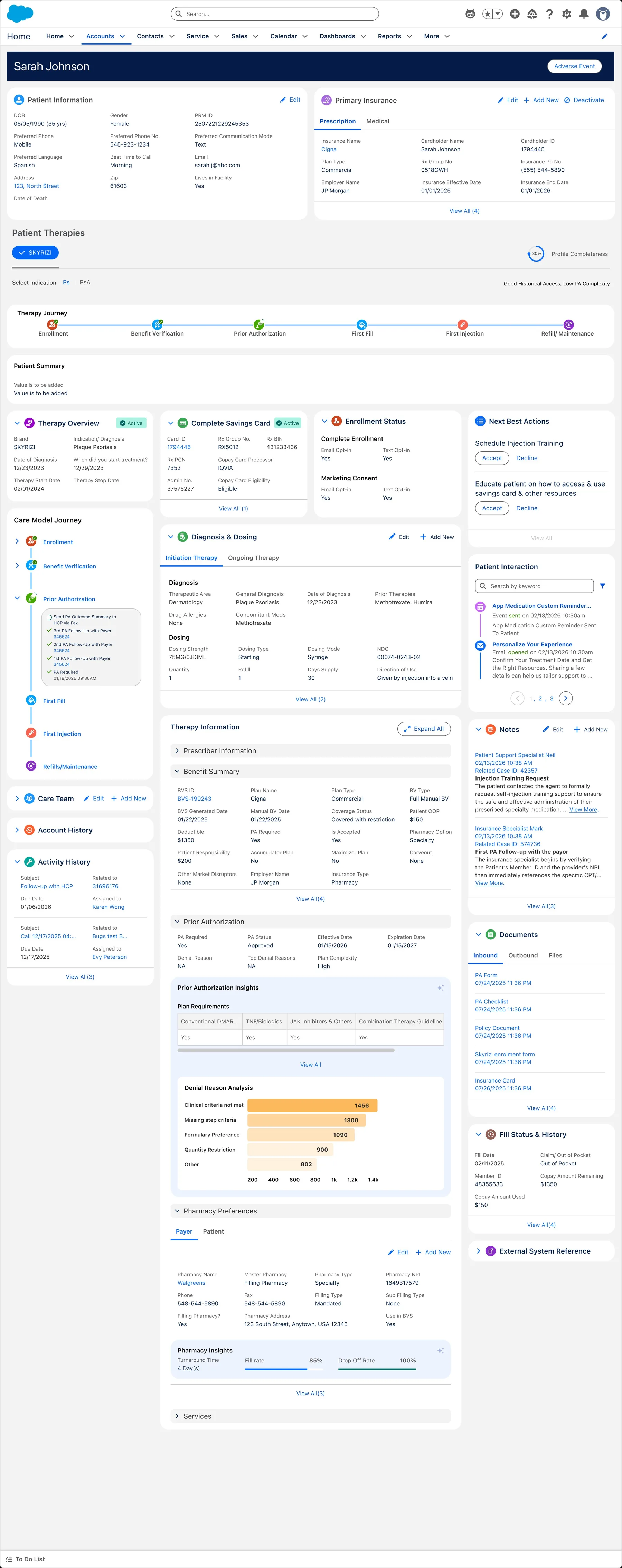The height and width of the screenshot is (1568, 622).
Task: Click Prior Authorization icon in Therapy Journey
Action: point(259,324)
